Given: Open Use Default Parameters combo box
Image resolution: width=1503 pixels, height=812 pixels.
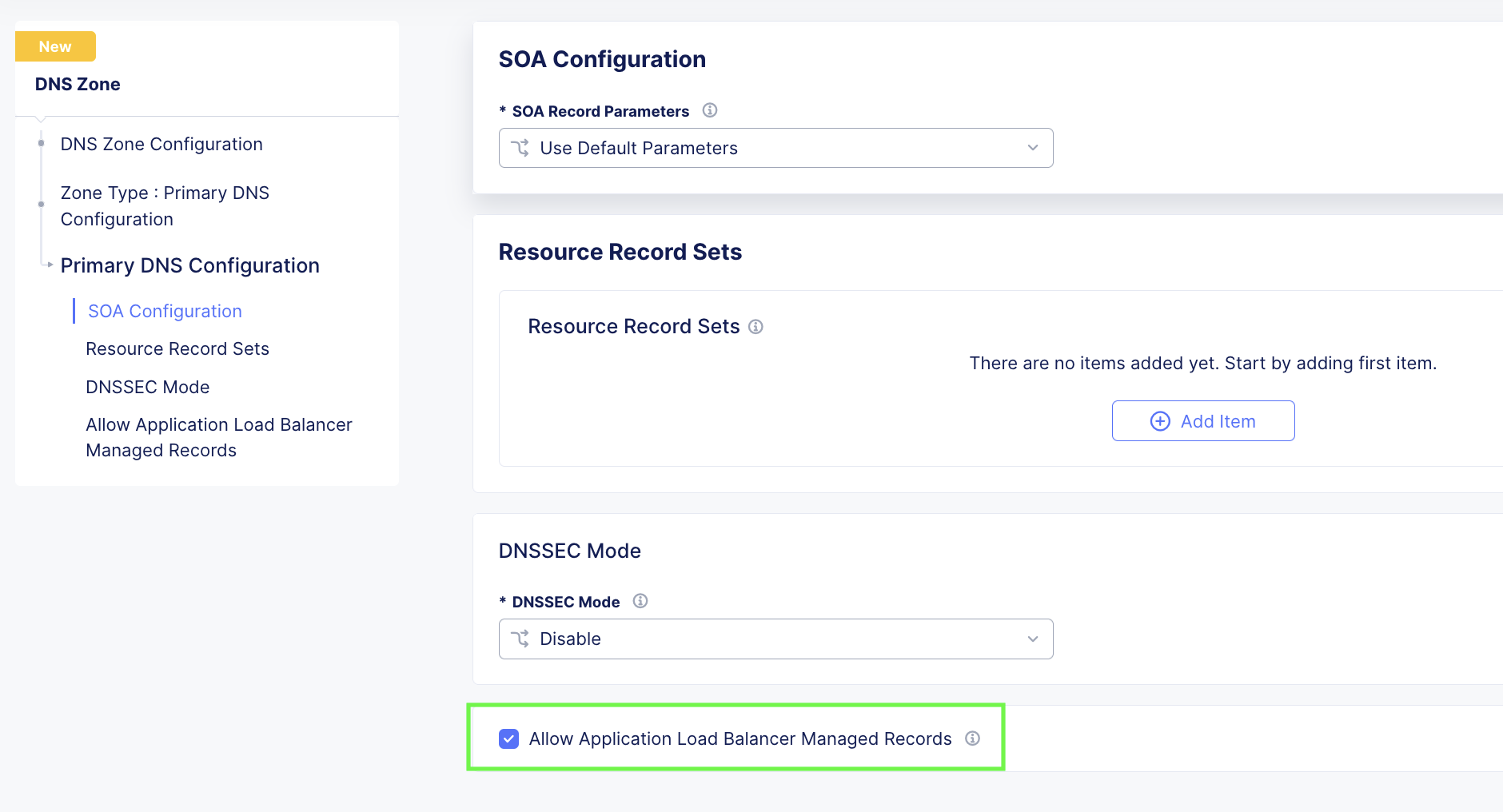Looking at the screenshot, I should pyautogui.click(x=775, y=148).
